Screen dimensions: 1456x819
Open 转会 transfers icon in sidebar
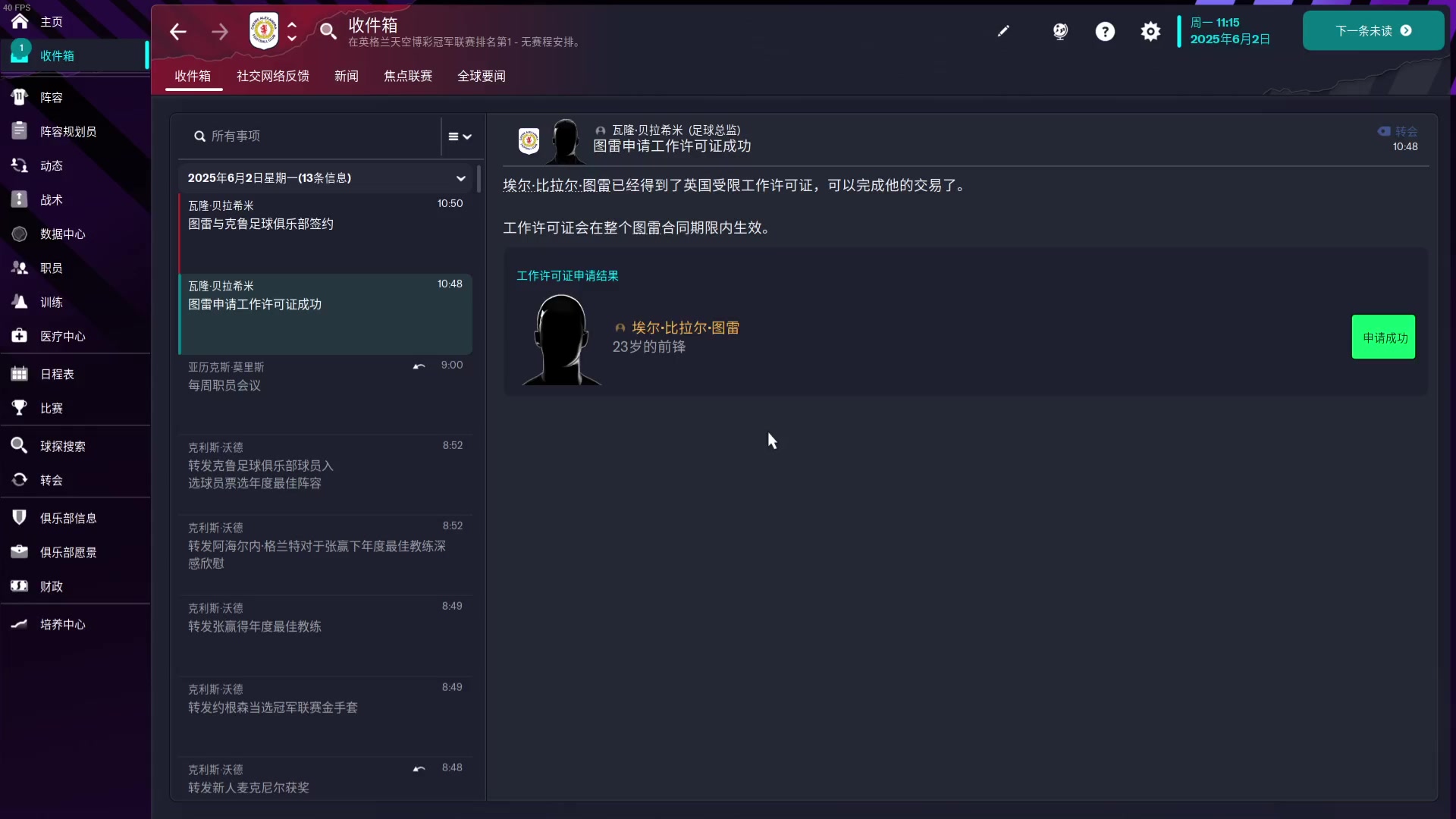20,480
